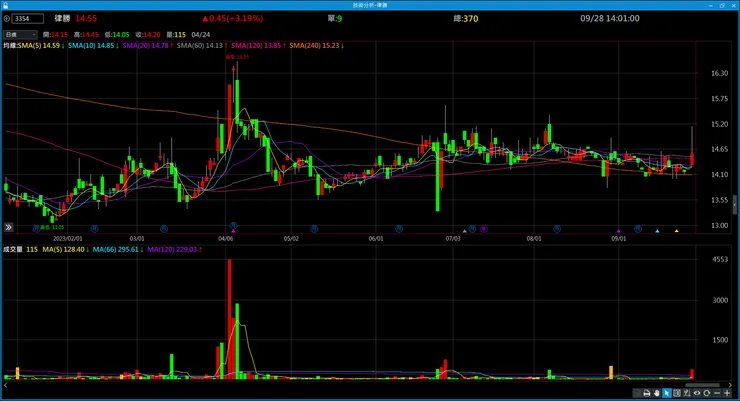Click the SMA(120) 13.85 indicator label
Screen dimensions: 740x401
[258, 46]
